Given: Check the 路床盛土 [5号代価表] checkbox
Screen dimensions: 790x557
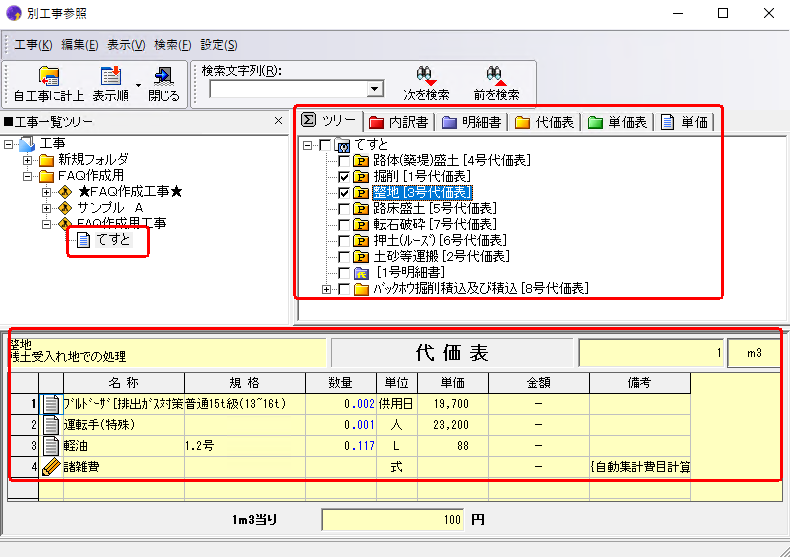Looking at the screenshot, I should 345,208.
